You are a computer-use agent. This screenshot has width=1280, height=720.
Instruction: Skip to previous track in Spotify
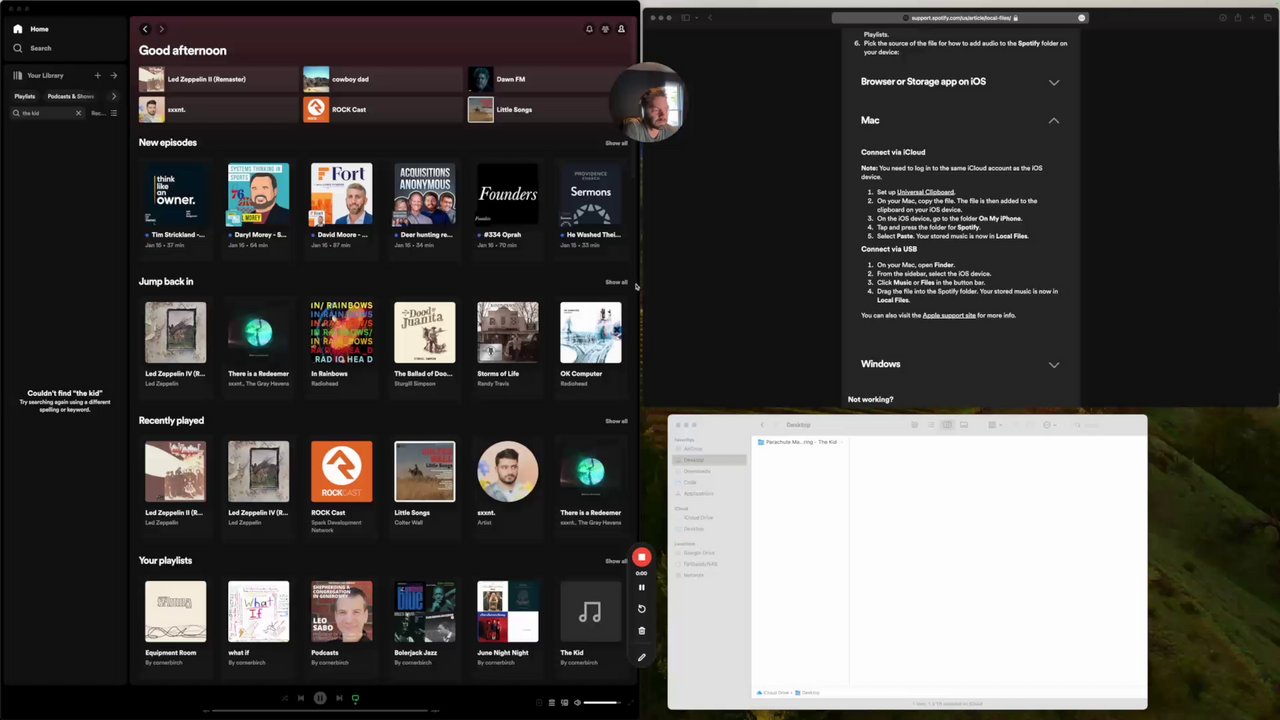coord(301,698)
